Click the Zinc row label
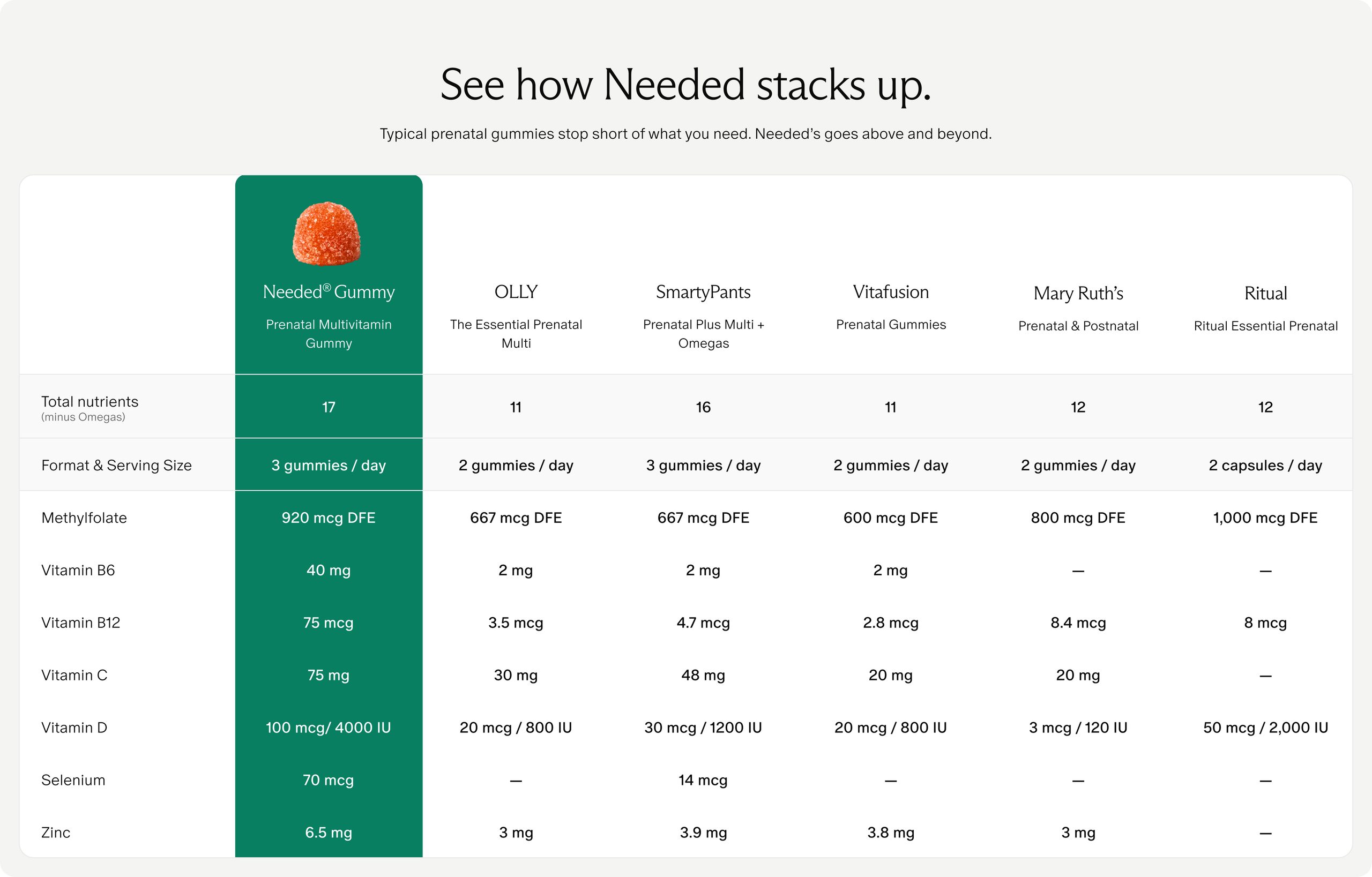Screen dimensions: 1372x877 [55, 832]
